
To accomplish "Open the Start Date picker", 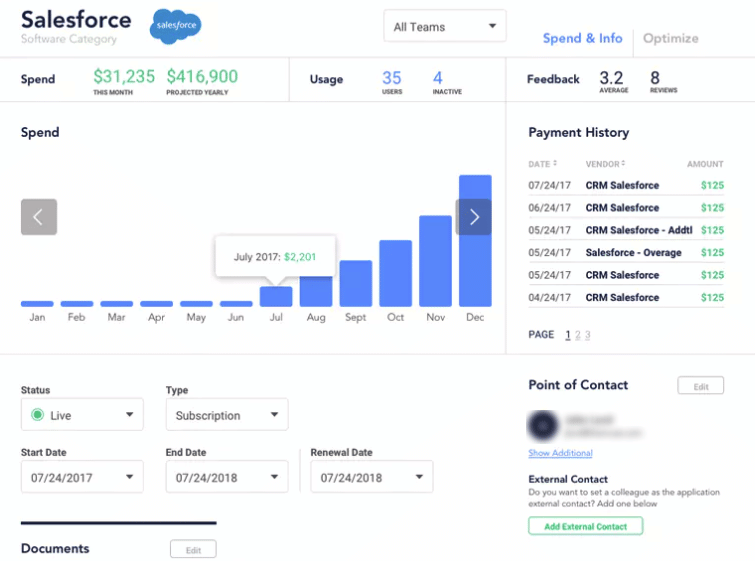I will [x=82, y=477].
